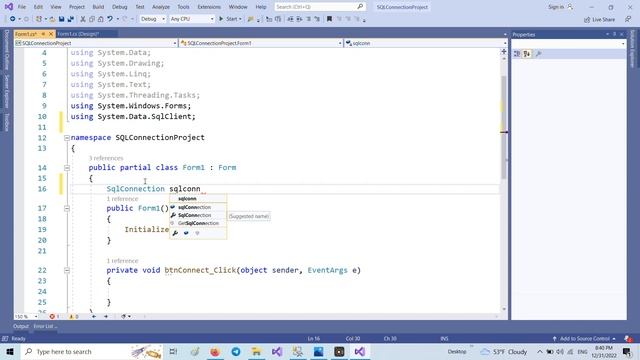Toggle a bookmark using the bookmark icon
This screenshot has width=640, height=360.
coord(329,19)
